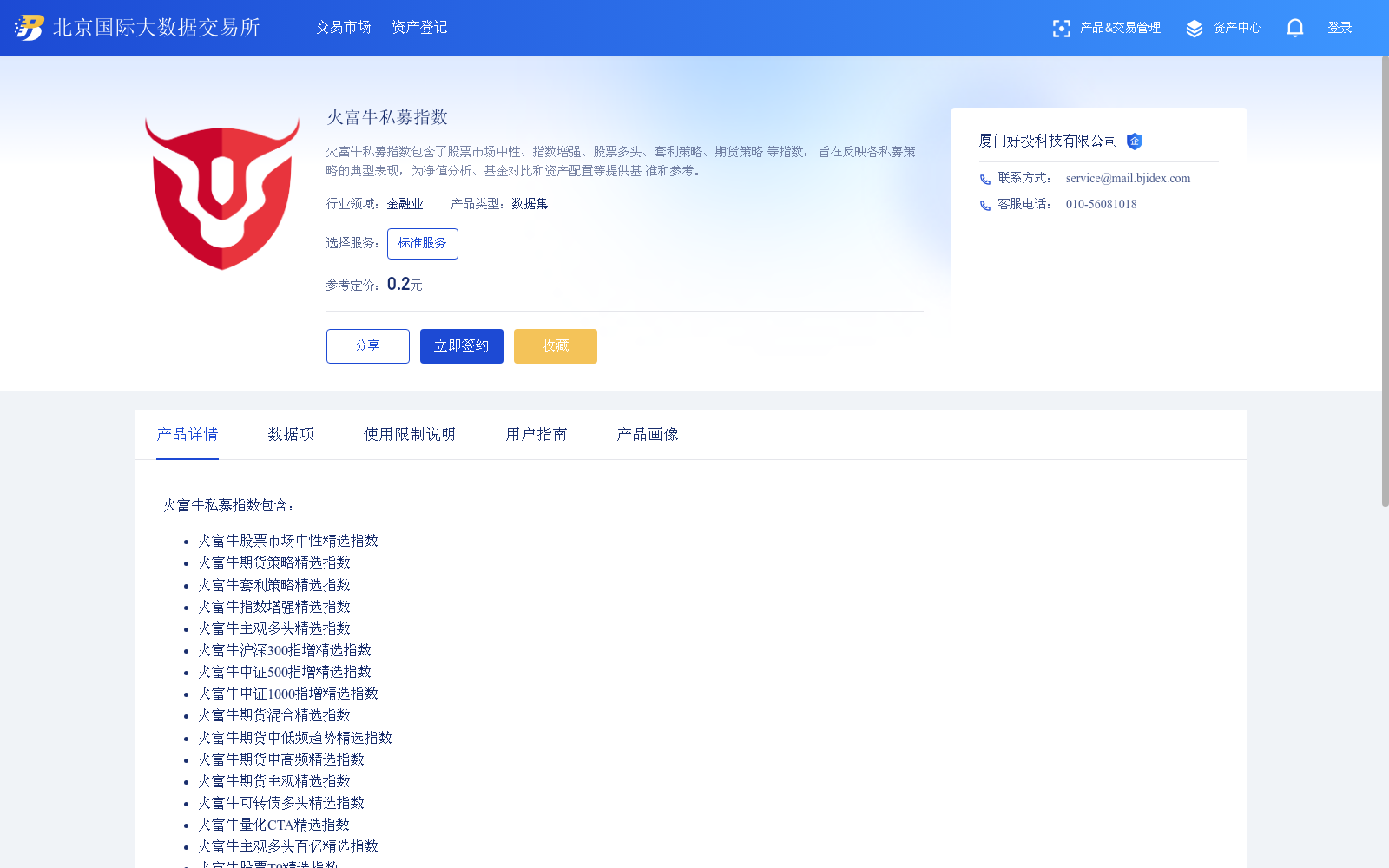Click the 立即签约 sign now button
The height and width of the screenshot is (868, 1389).
(x=462, y=346)
